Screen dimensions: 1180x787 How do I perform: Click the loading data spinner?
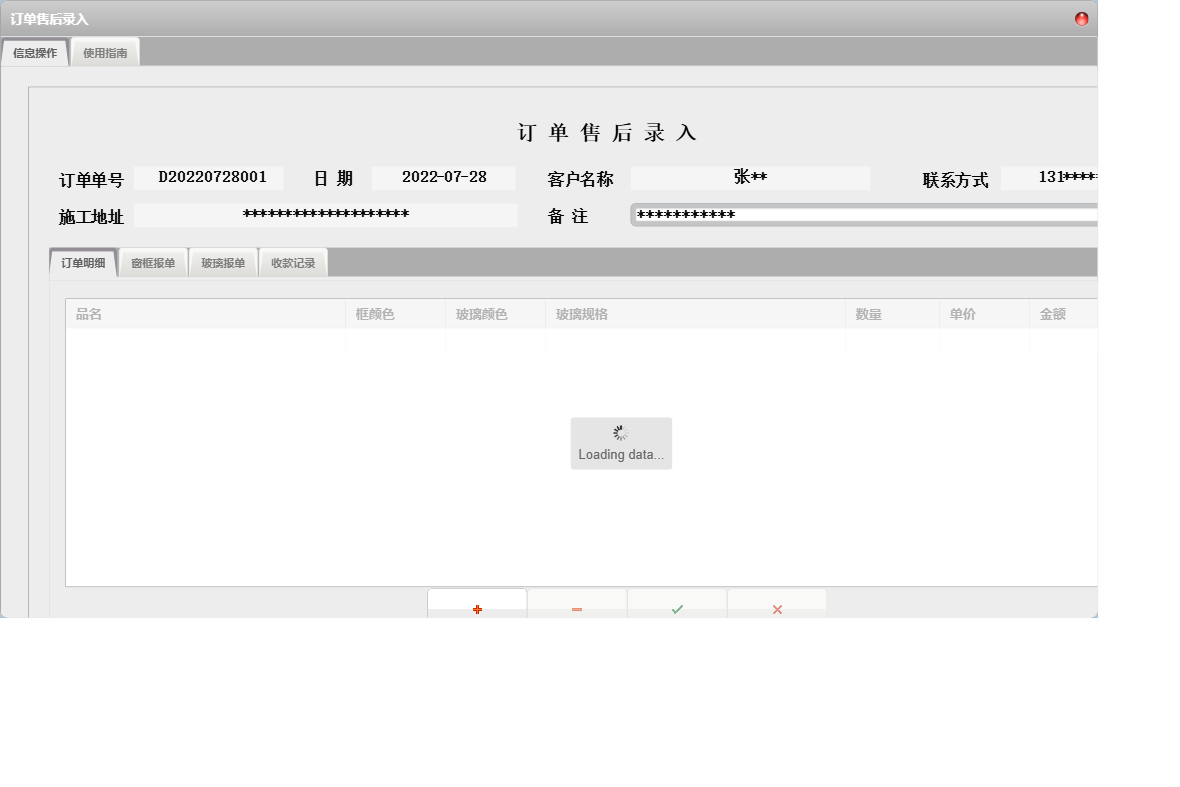click(620, 443)
